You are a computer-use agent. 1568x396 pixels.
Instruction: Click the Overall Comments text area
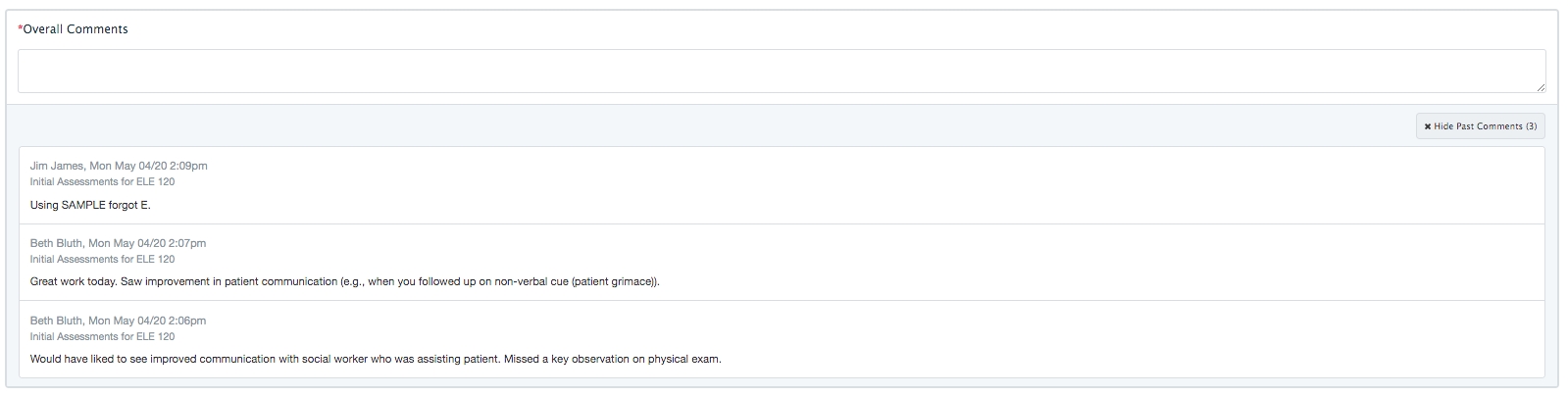782,72
